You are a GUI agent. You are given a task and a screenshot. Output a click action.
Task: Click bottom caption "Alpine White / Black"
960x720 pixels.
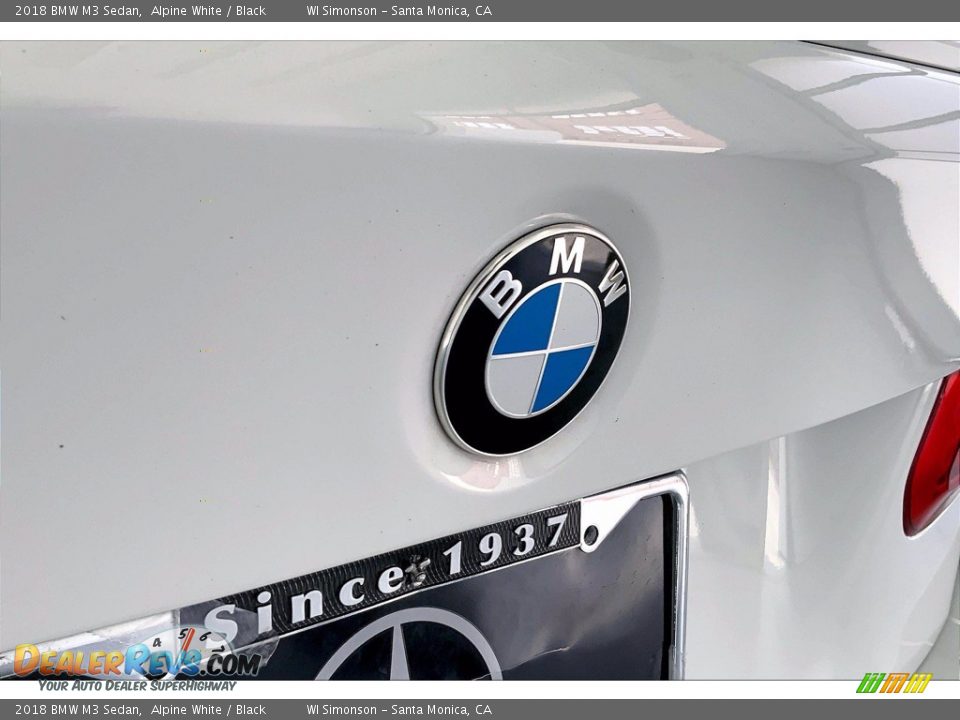(208, 710)
